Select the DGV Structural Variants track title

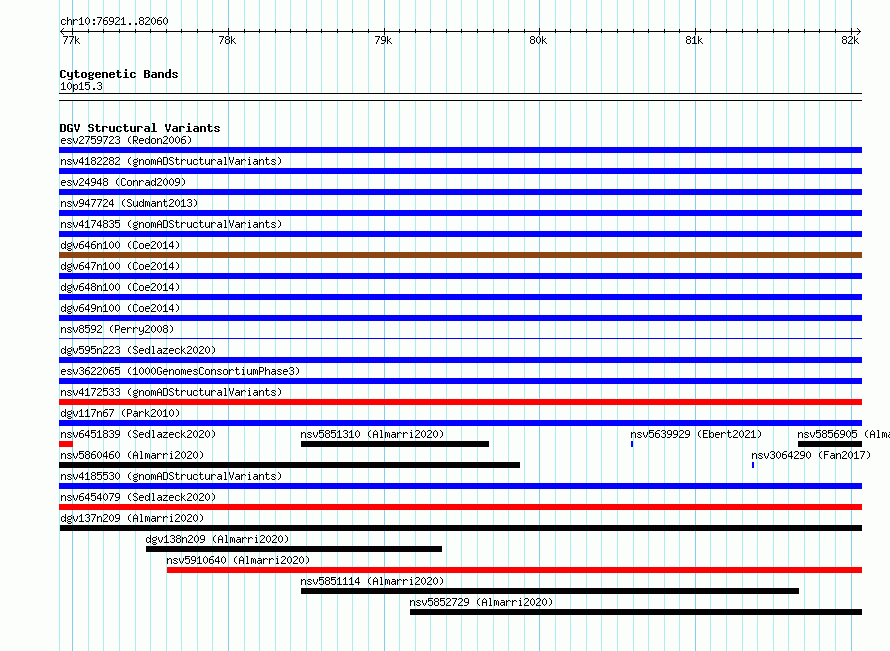point(140,128)
